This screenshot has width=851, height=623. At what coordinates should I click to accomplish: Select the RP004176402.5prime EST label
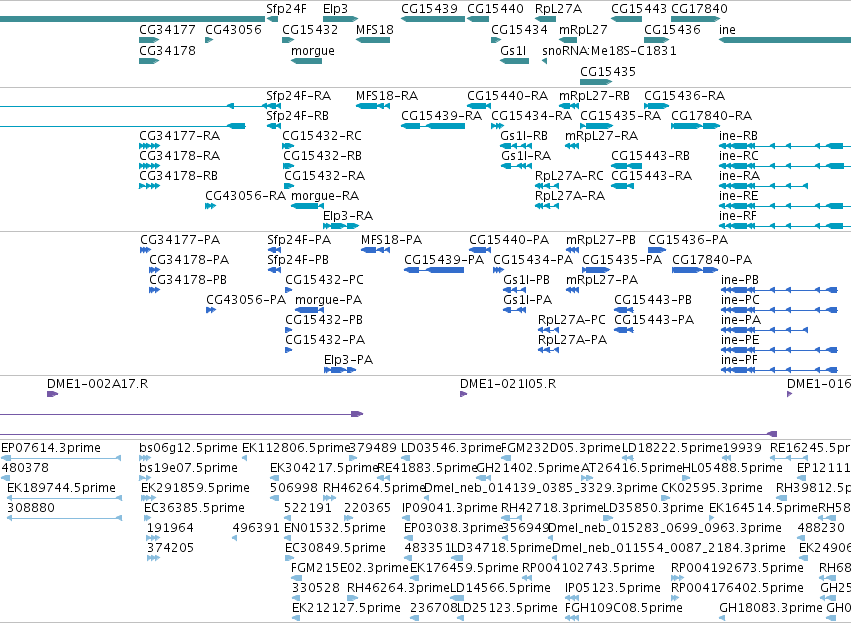[x=737, y=588]
